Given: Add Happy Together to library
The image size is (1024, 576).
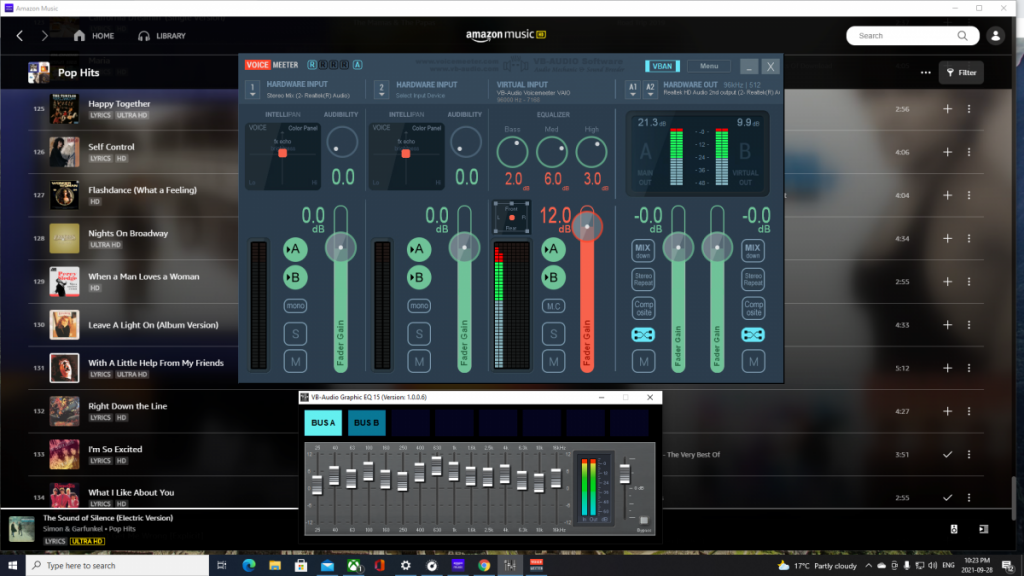Looking at the screenshot, I should point(947,109).
